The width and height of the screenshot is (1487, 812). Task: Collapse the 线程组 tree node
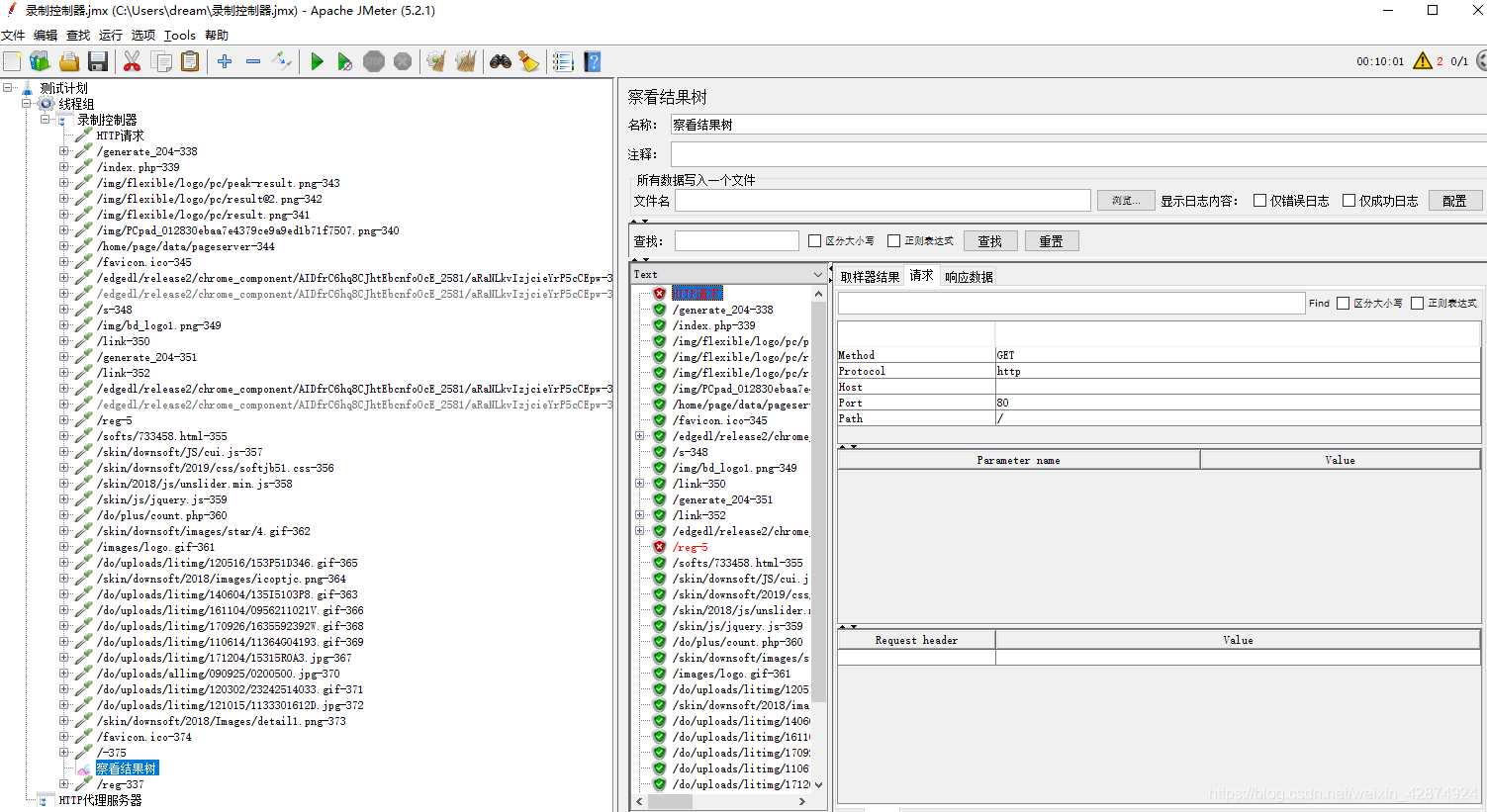click(27, 104)
